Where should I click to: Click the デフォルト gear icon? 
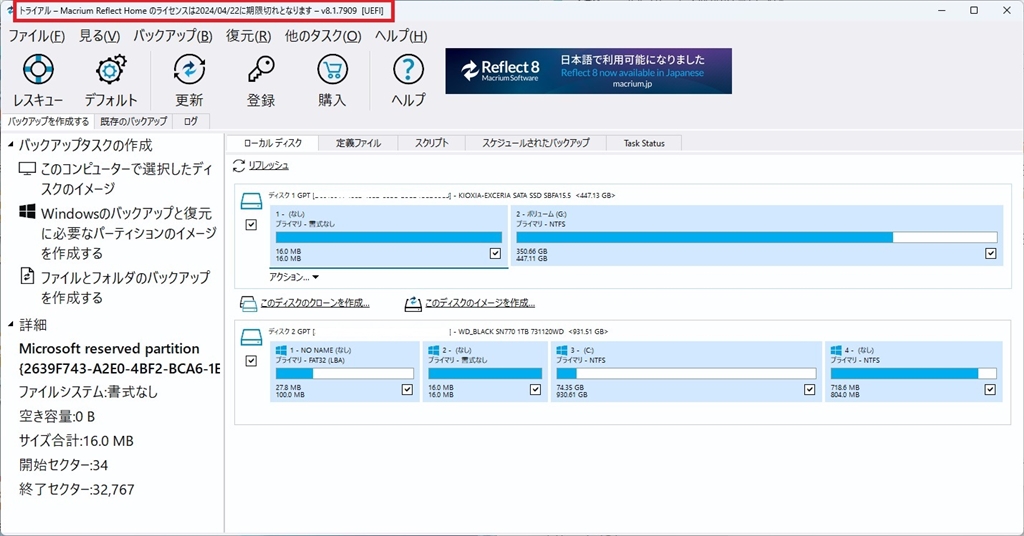click(110, 69)
